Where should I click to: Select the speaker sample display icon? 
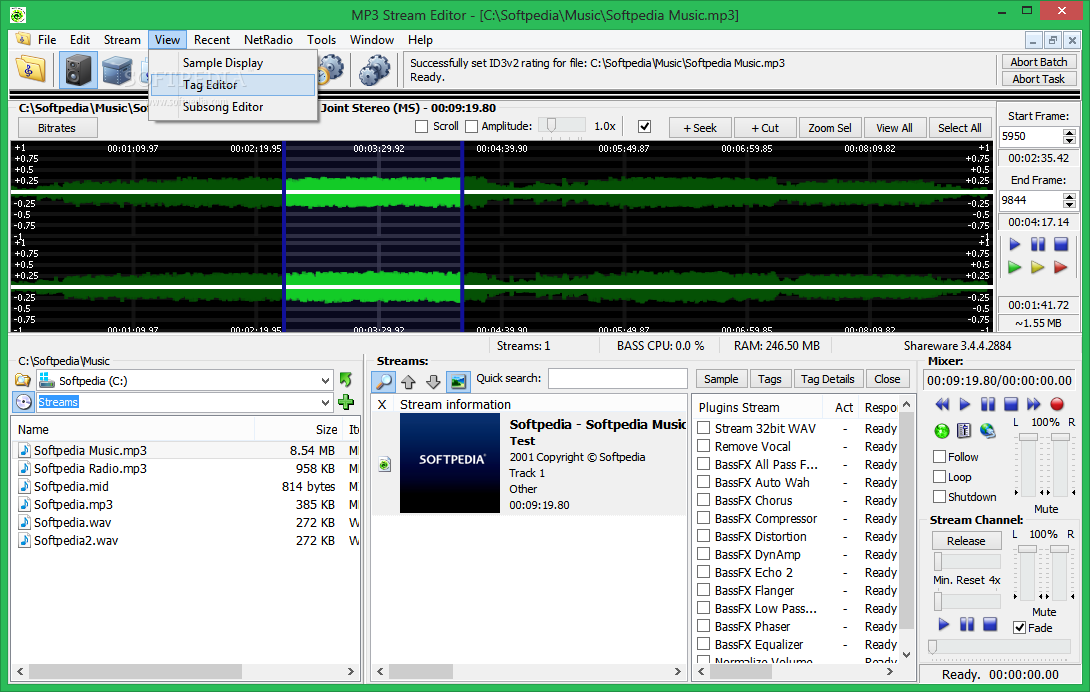(x=78, y=70)
